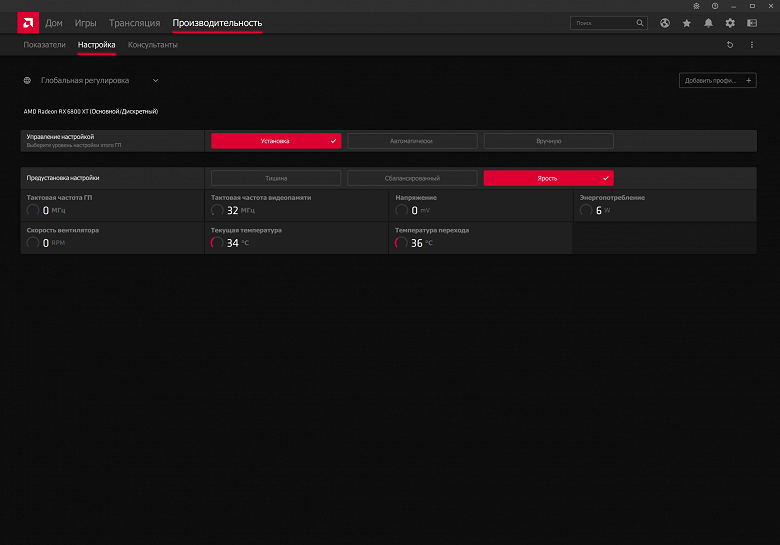Image resolution: width=780 pixels, height=545 pixels.
Task: Click the 36 °C junction temperature value
Action: (x=422, y=243)
